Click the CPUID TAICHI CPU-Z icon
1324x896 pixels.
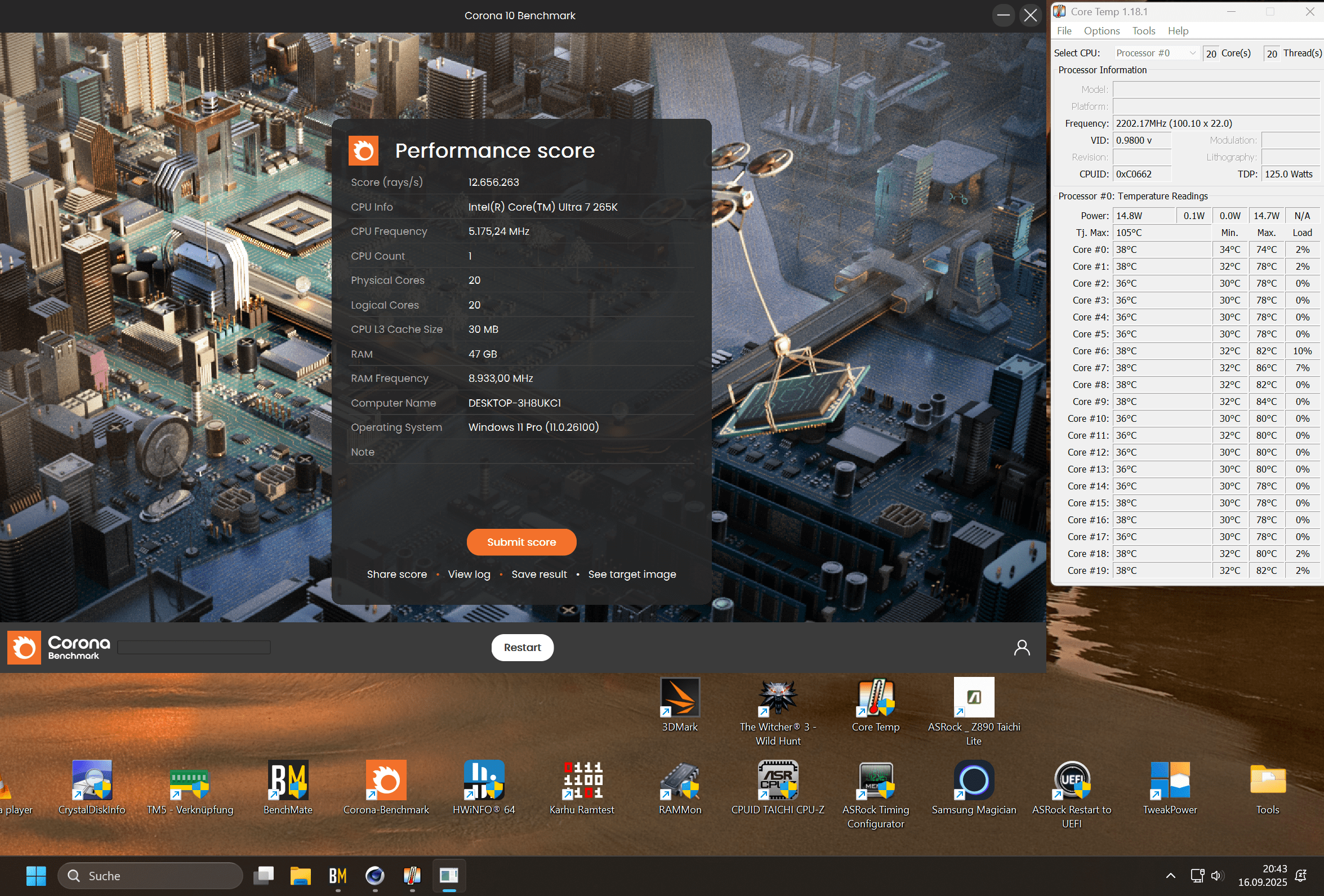coord(778,781)
